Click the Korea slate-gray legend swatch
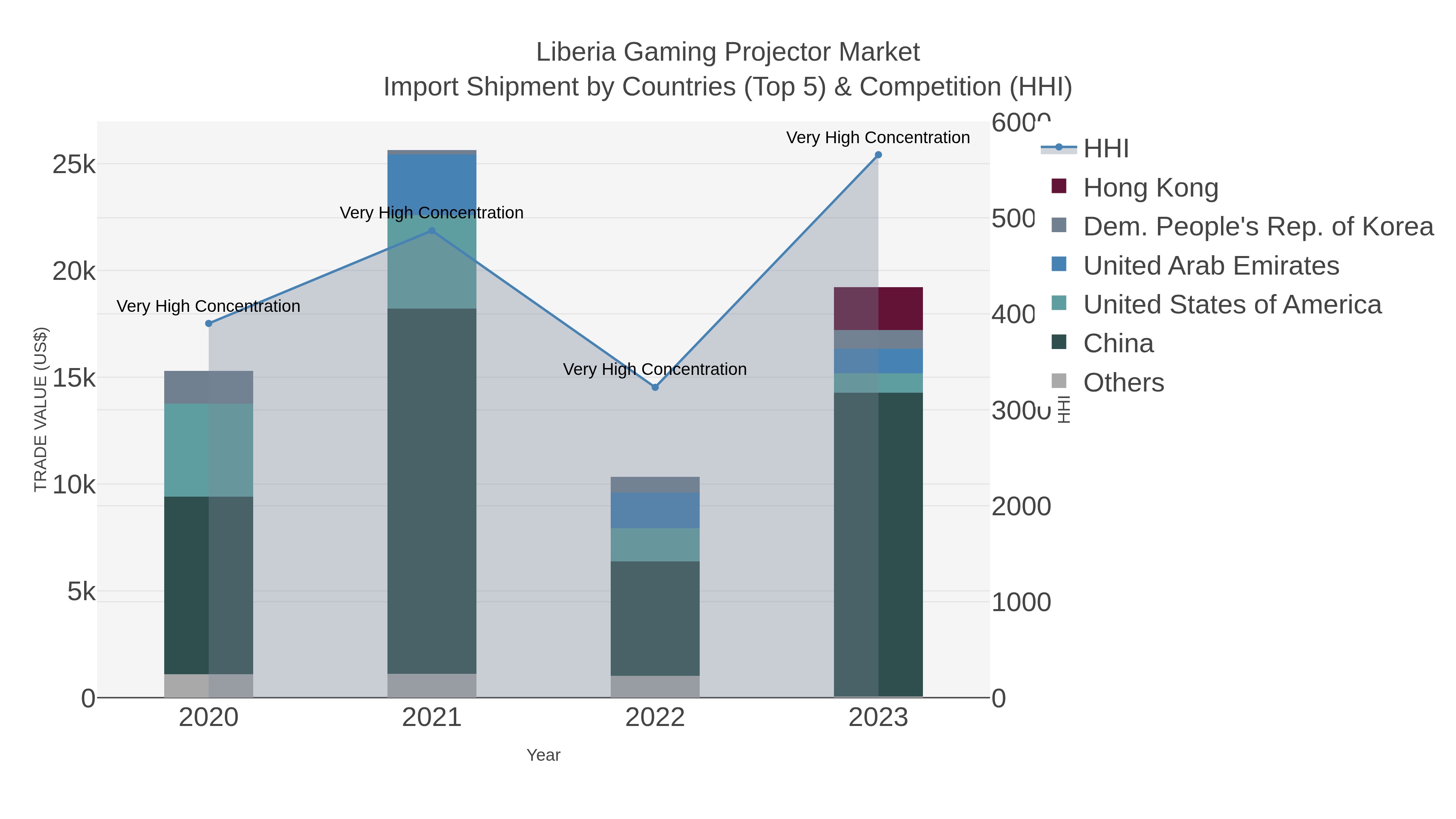The height and width of the screenshot is (819, 1456). [1059, 225]
